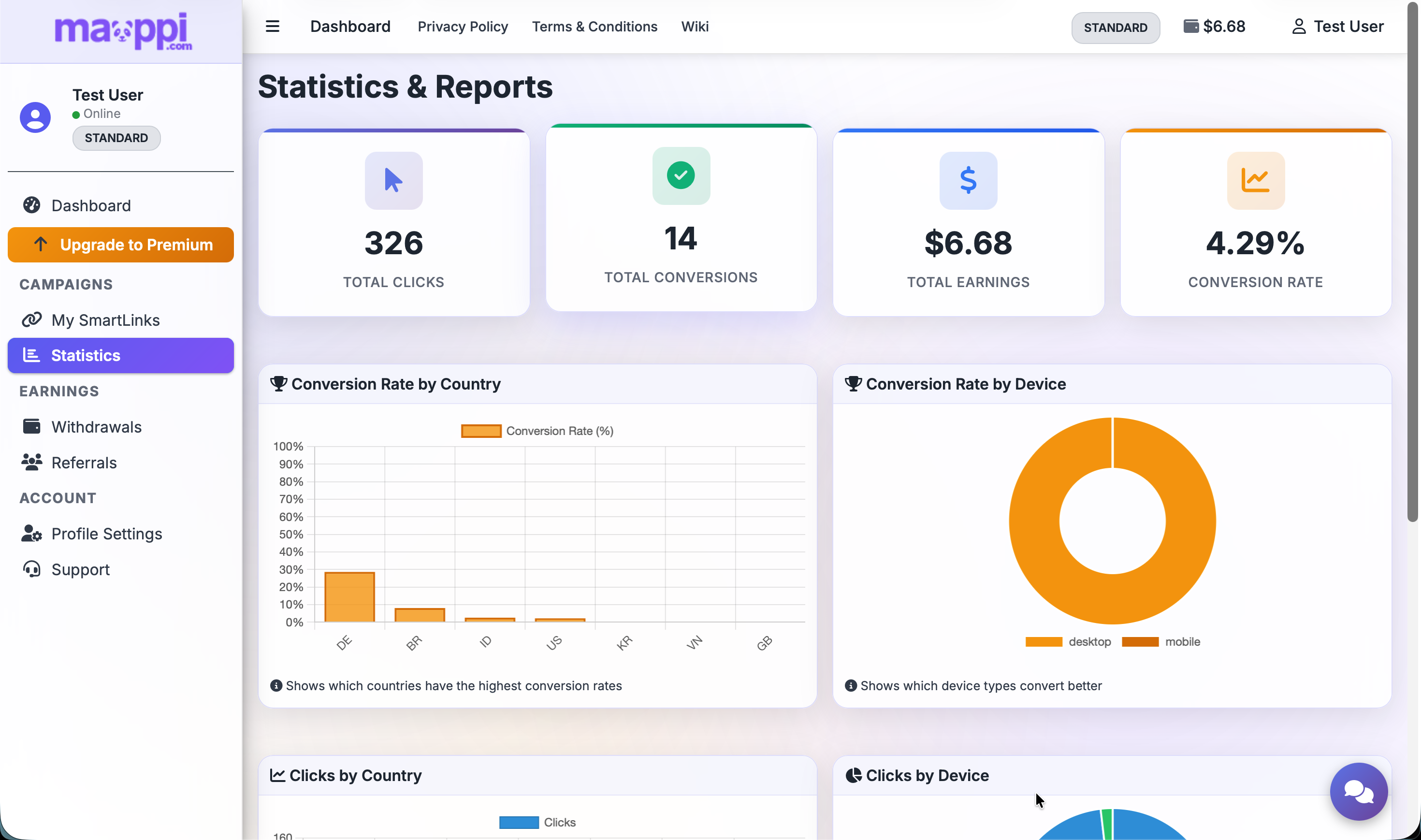
Task: Click the Total Conversions checkmark icon
Action: coord(681,175)
